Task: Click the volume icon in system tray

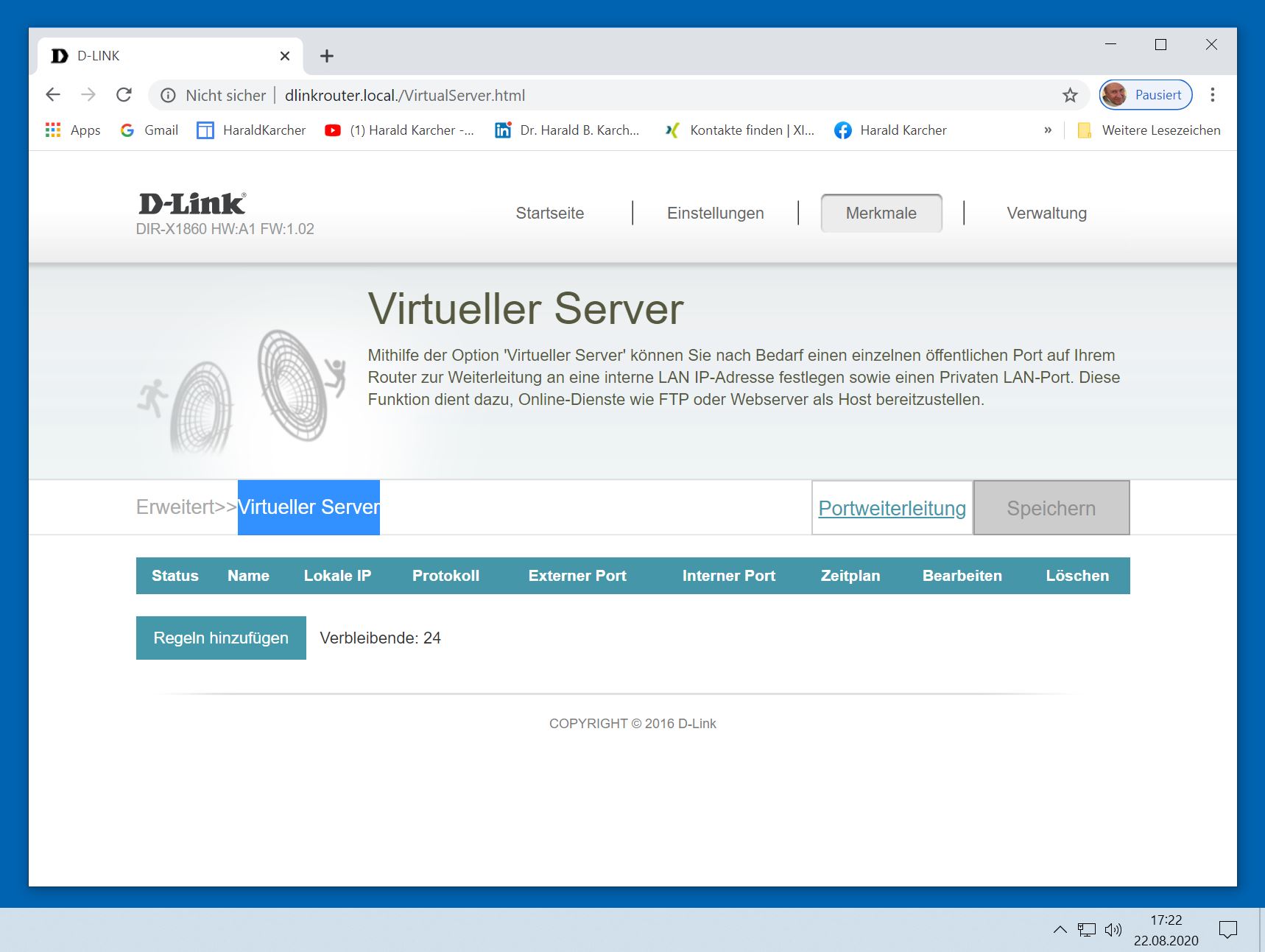Action: [x=1113, y=929]
